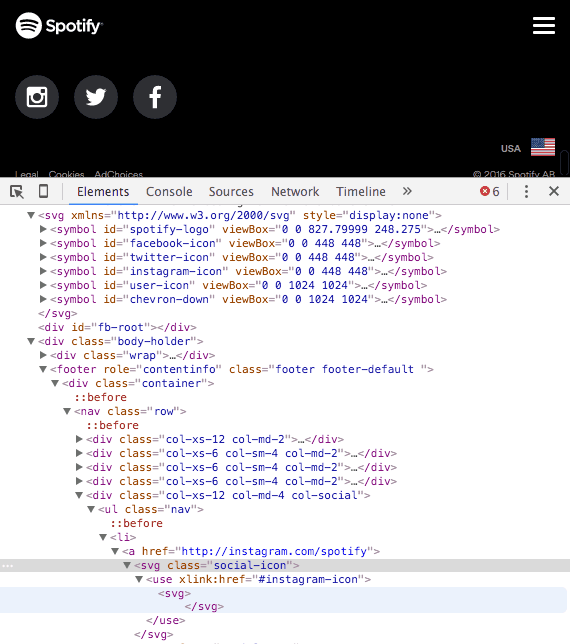Open Spotify's Instagram social icon
The height and width of the screenshot is (644, 570).
[x=37, y=97]
